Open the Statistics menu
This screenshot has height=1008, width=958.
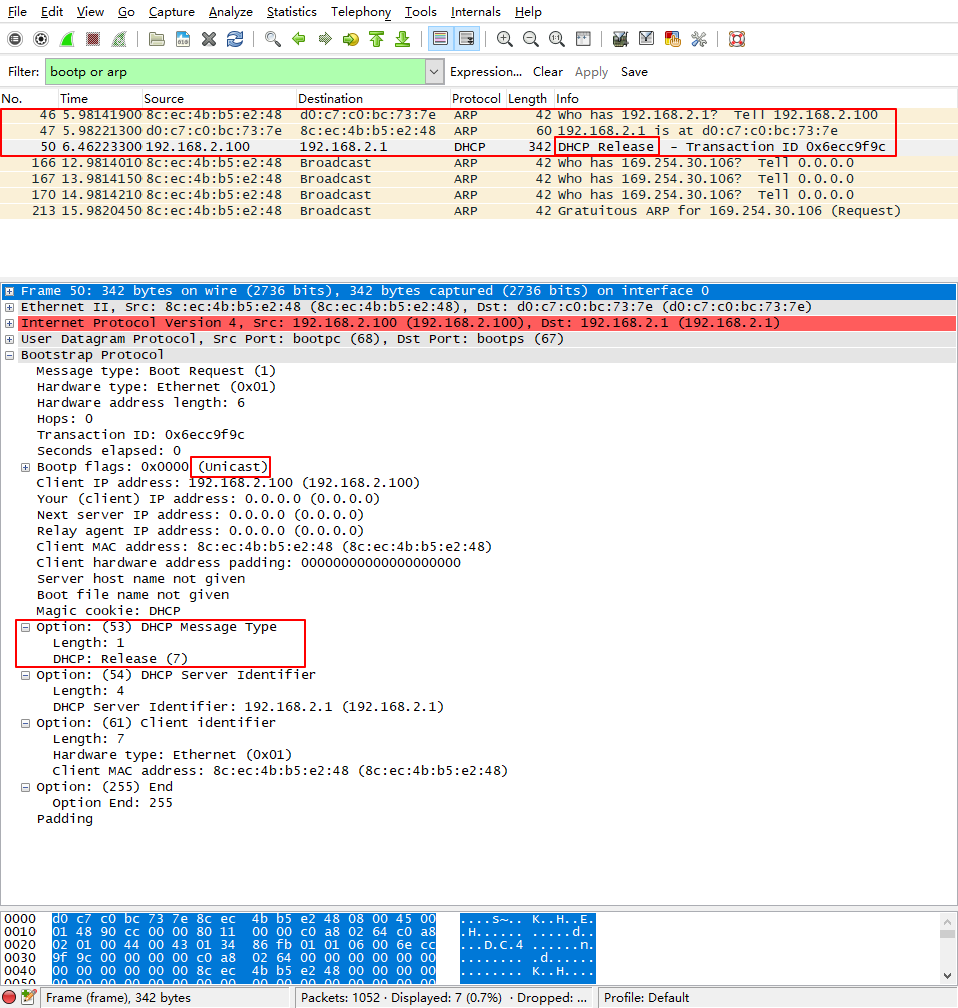point(292,12)
